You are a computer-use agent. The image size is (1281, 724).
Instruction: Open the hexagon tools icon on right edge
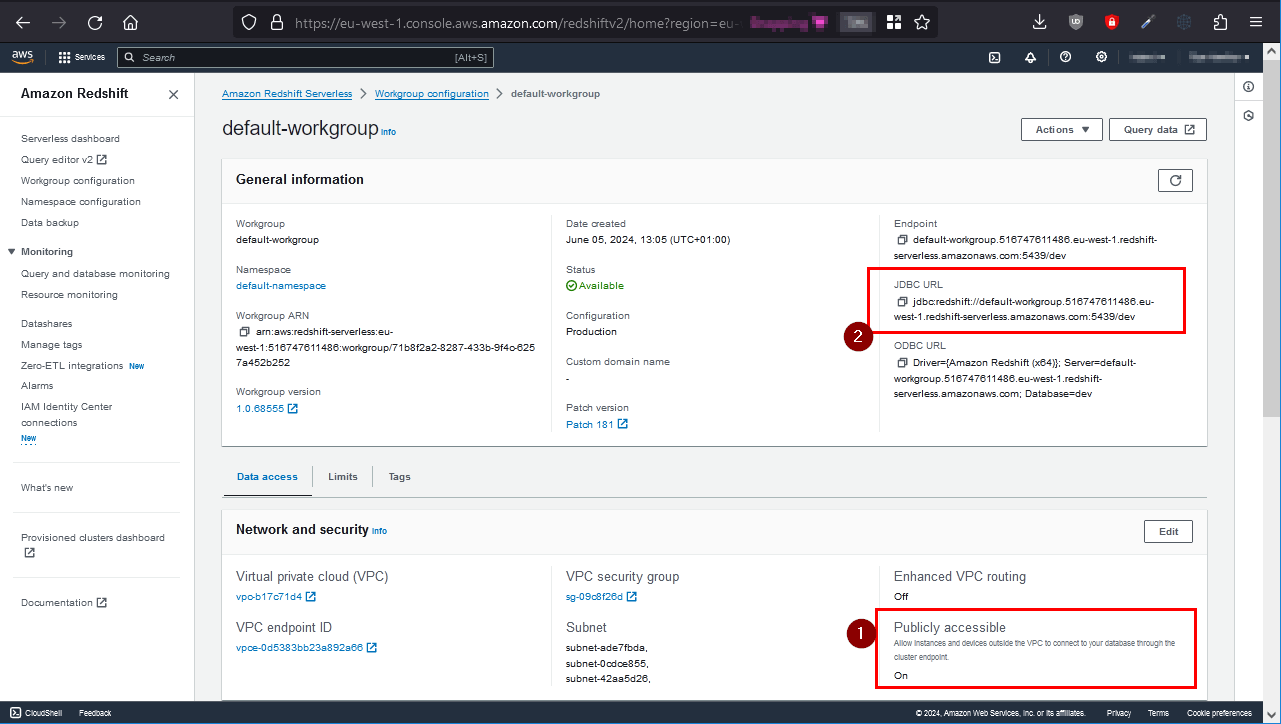[x=1248, y=116]
